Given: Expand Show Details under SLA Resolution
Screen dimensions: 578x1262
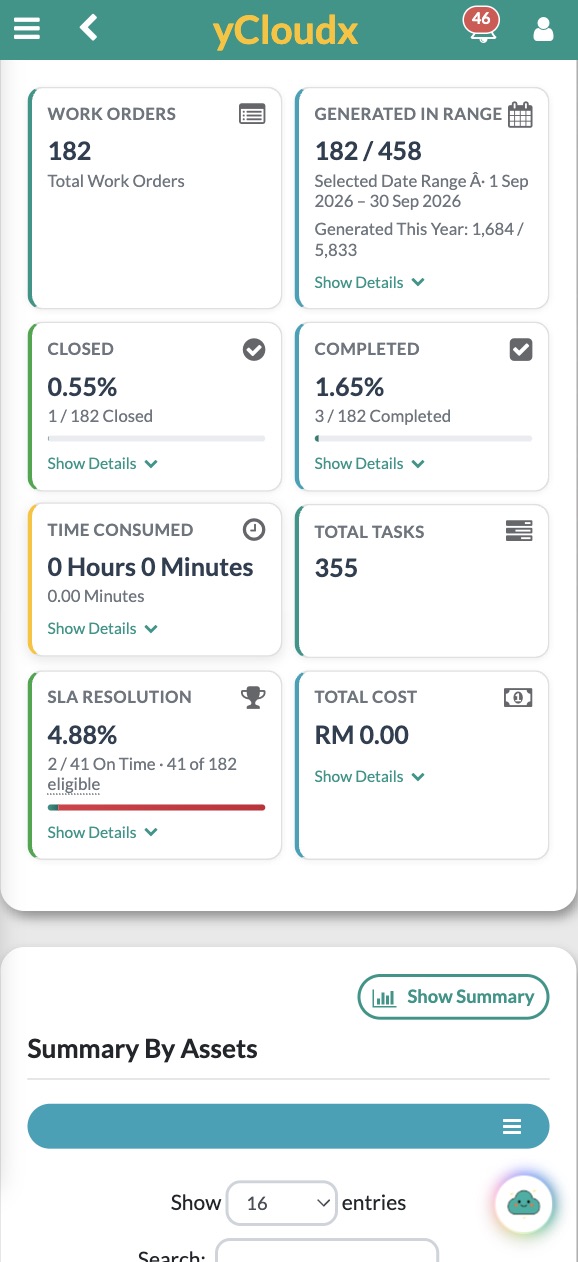Looking at the screenshot, I should point(103,832).
